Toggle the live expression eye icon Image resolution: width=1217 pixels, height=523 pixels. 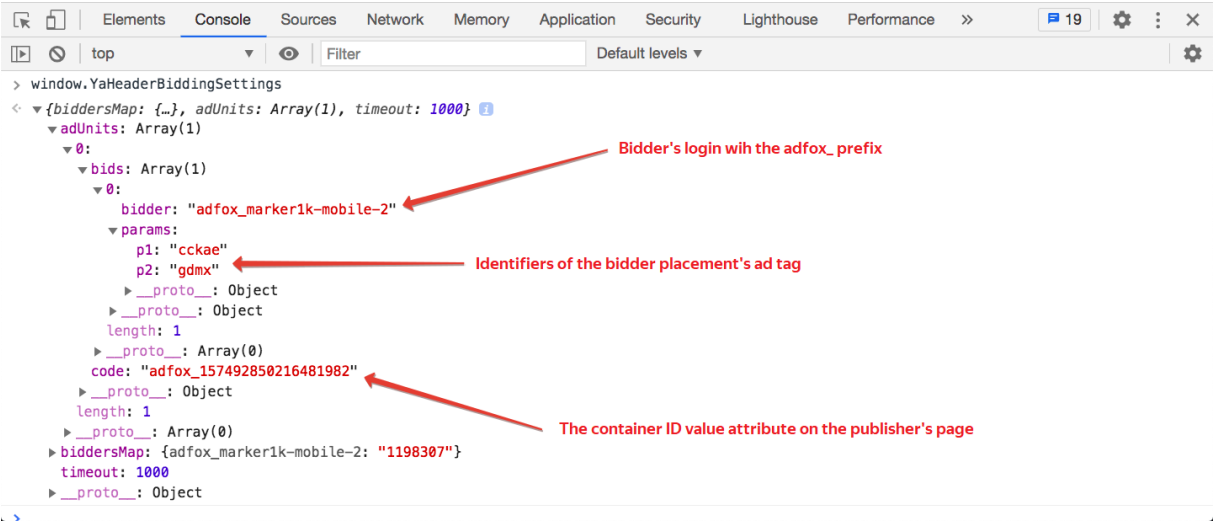(x=289, y=54)
